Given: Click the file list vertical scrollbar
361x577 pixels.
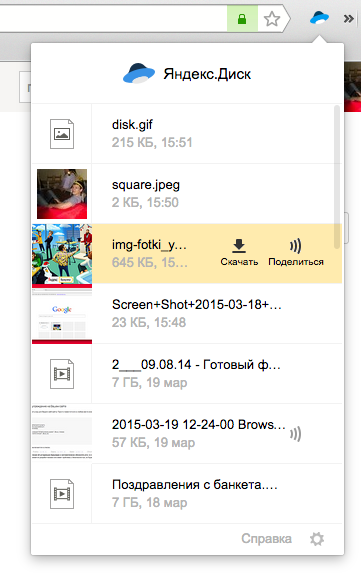Looking at the screenshot, I should click(x=337, y=177).
